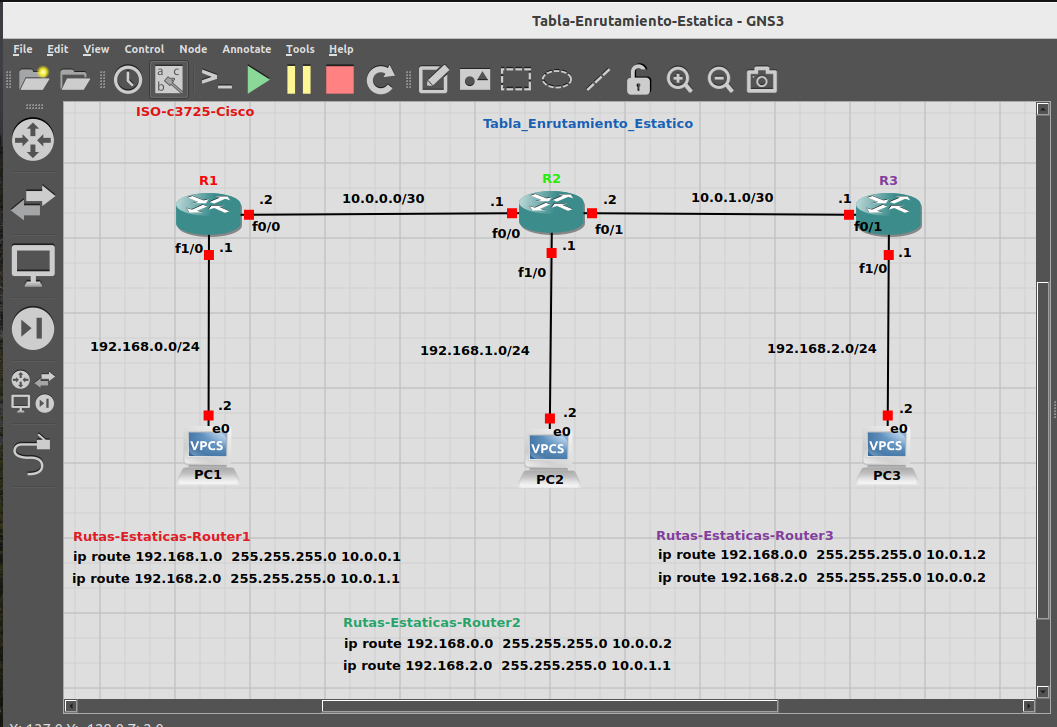Click the horizontal scrollbar left arrow
The width and height of the screenshot is (1057, 727).
[x=71, y=706]
